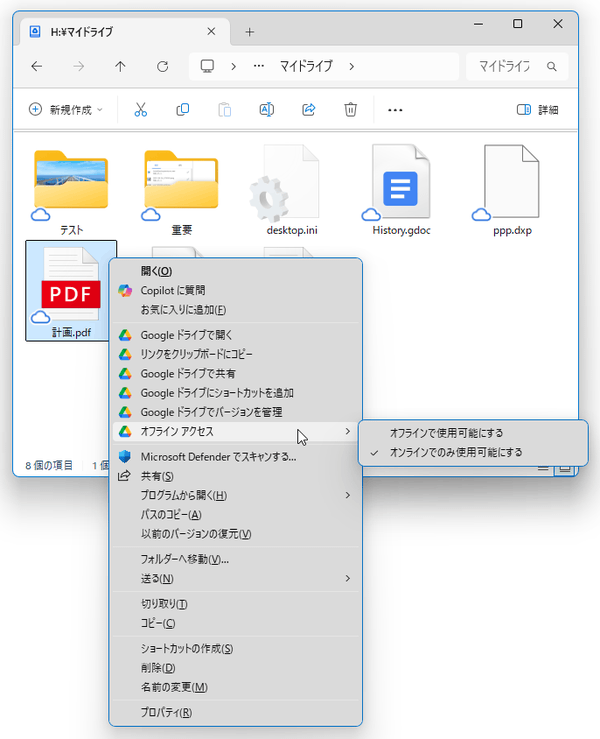The image size is (600, 739).
Task: Go up one folder level arrow
Action: click(x=120, y=67)
